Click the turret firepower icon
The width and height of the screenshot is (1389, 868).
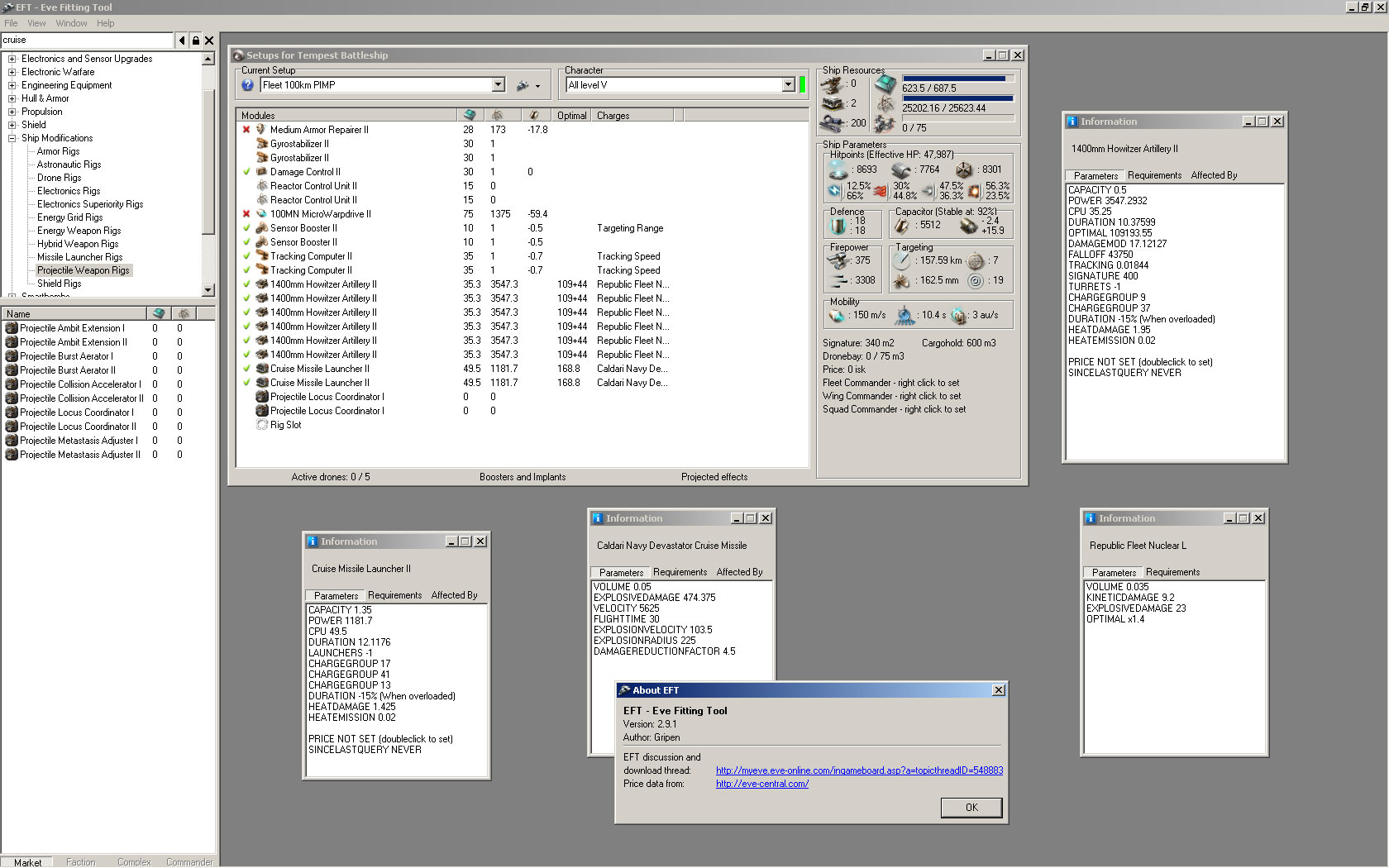point(838,260)
